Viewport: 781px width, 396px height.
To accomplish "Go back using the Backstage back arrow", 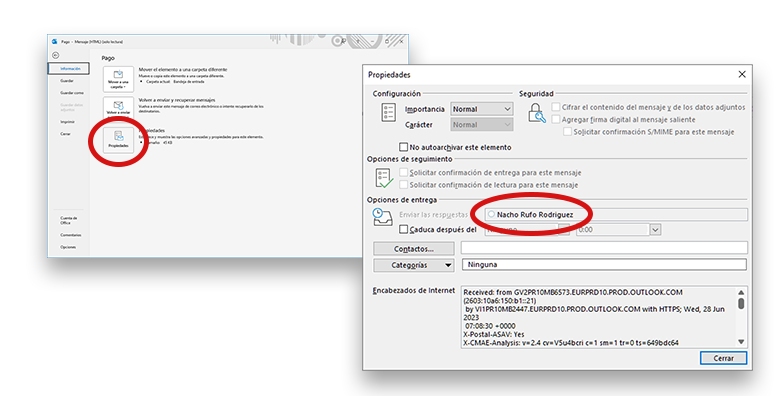I will [56, 55].
